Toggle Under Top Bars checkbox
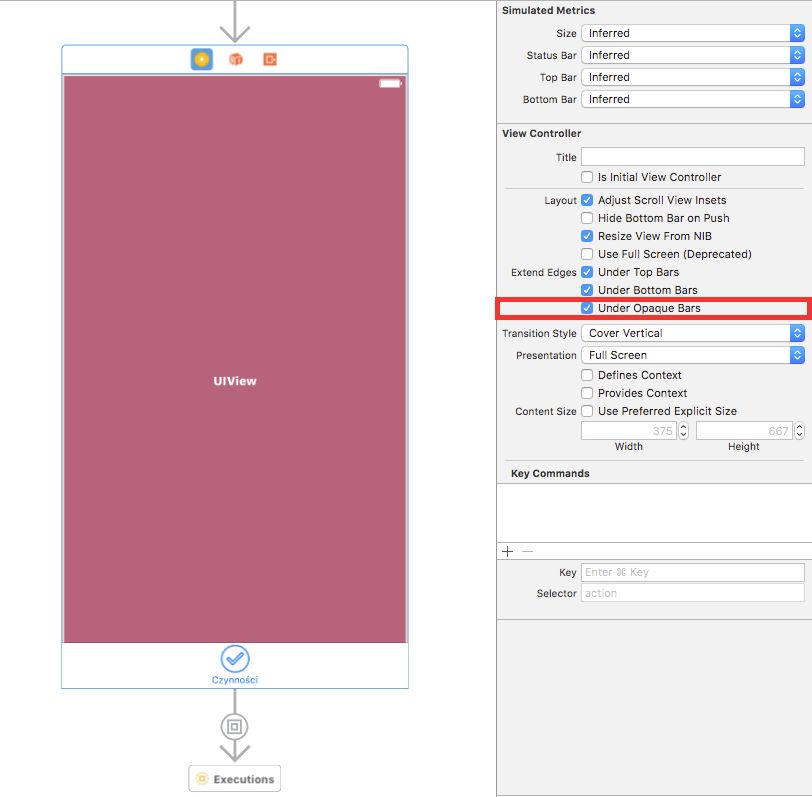Image resolution: width=812 pixels, height=797 pixels. [x=587, y=272]
